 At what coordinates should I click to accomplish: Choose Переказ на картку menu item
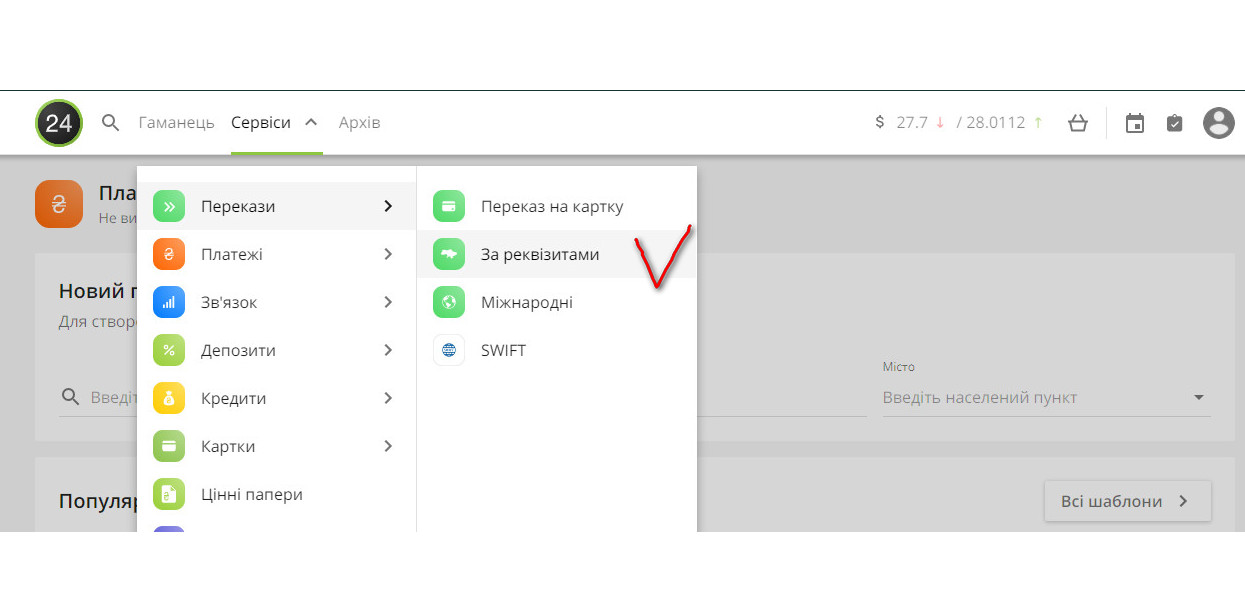pos(551,206)
